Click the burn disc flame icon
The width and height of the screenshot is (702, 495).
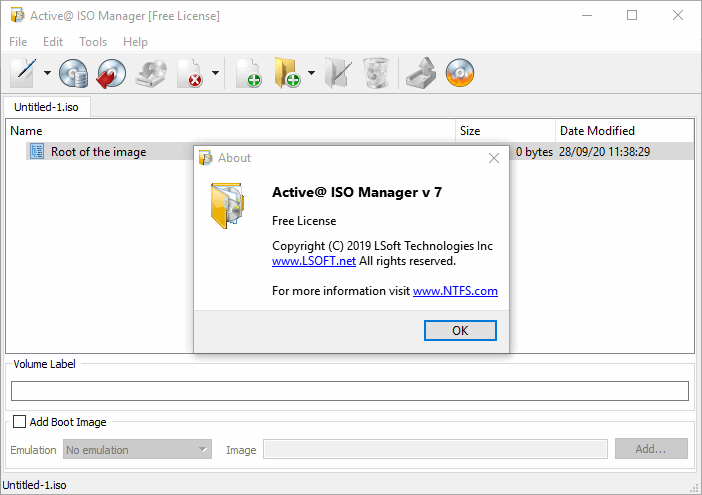pos(460,73)
